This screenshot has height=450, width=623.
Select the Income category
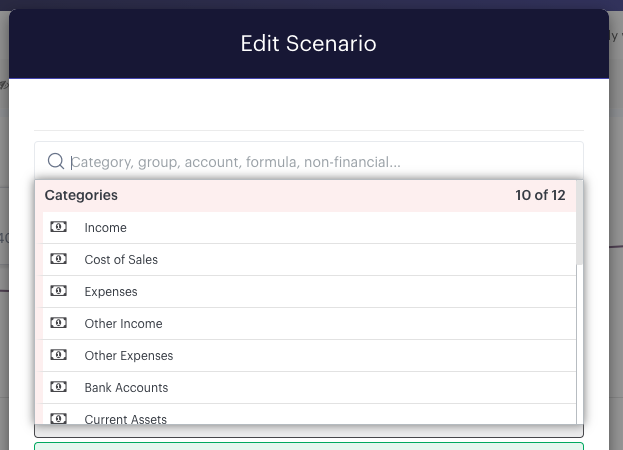tap(309, 228)
